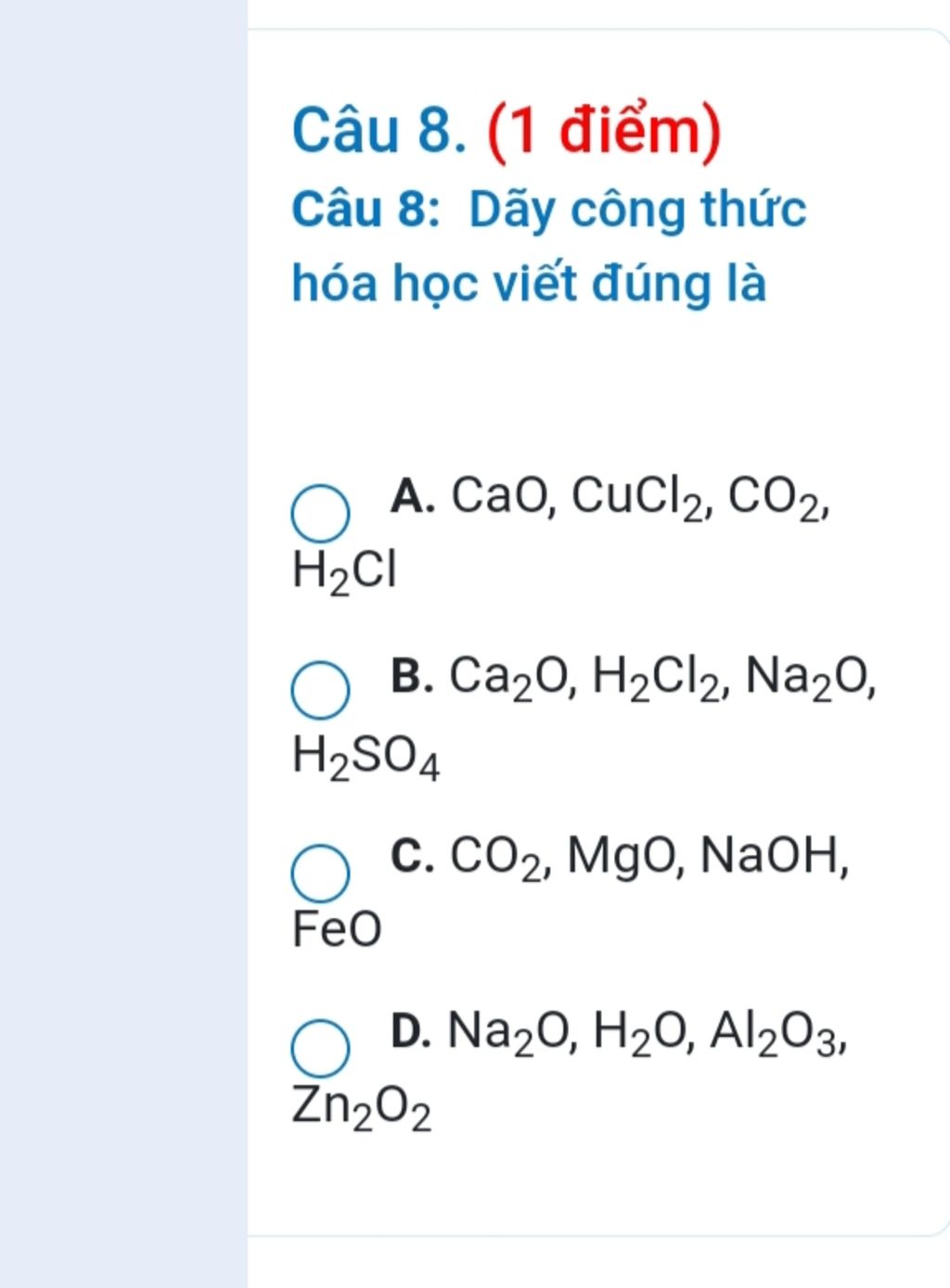Click the H2Cl formula in option A
The height and width of the screenshot is (1288, 950).
344,571
